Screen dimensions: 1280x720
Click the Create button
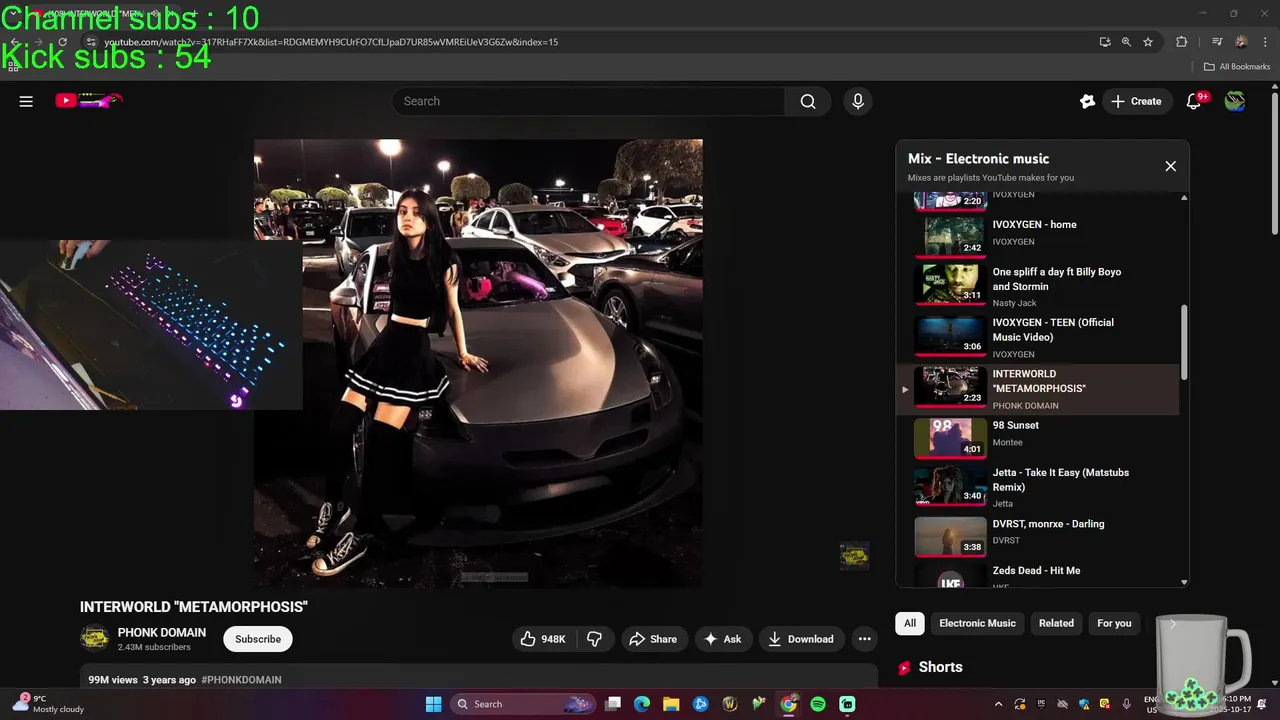pos(1136,101)
